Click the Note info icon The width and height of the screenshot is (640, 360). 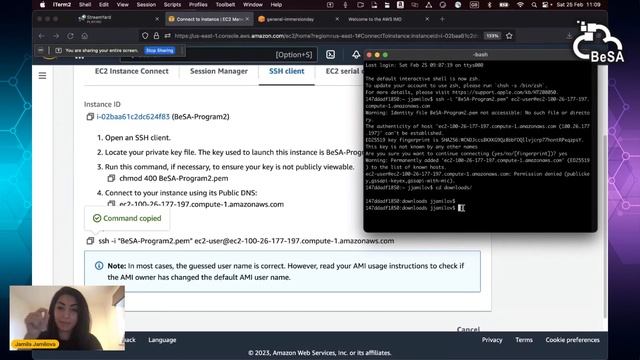click(x=99, y=266)
